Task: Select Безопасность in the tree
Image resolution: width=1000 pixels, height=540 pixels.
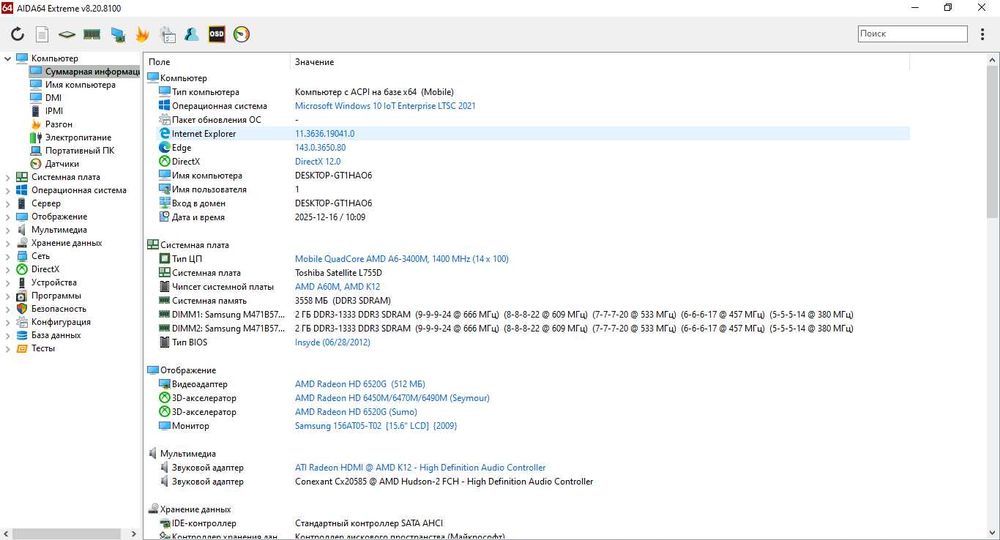Action: 58,309
